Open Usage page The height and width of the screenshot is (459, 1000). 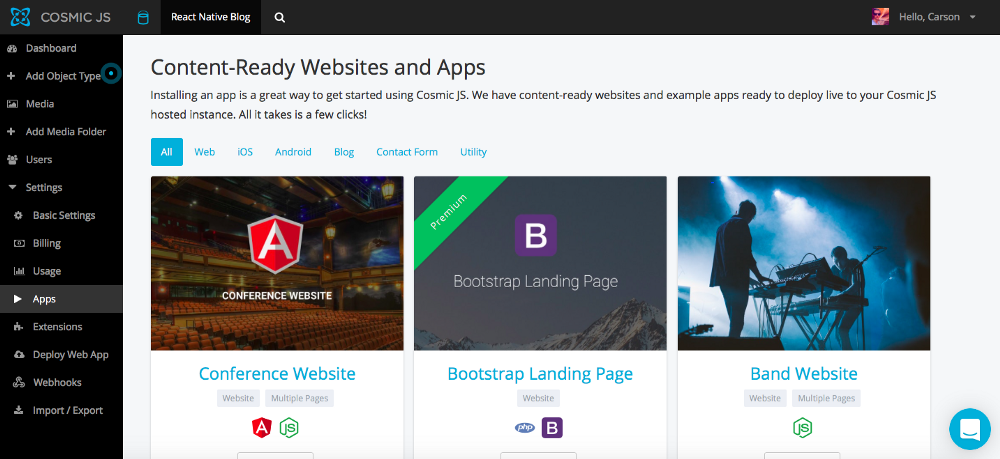point(47,271)
